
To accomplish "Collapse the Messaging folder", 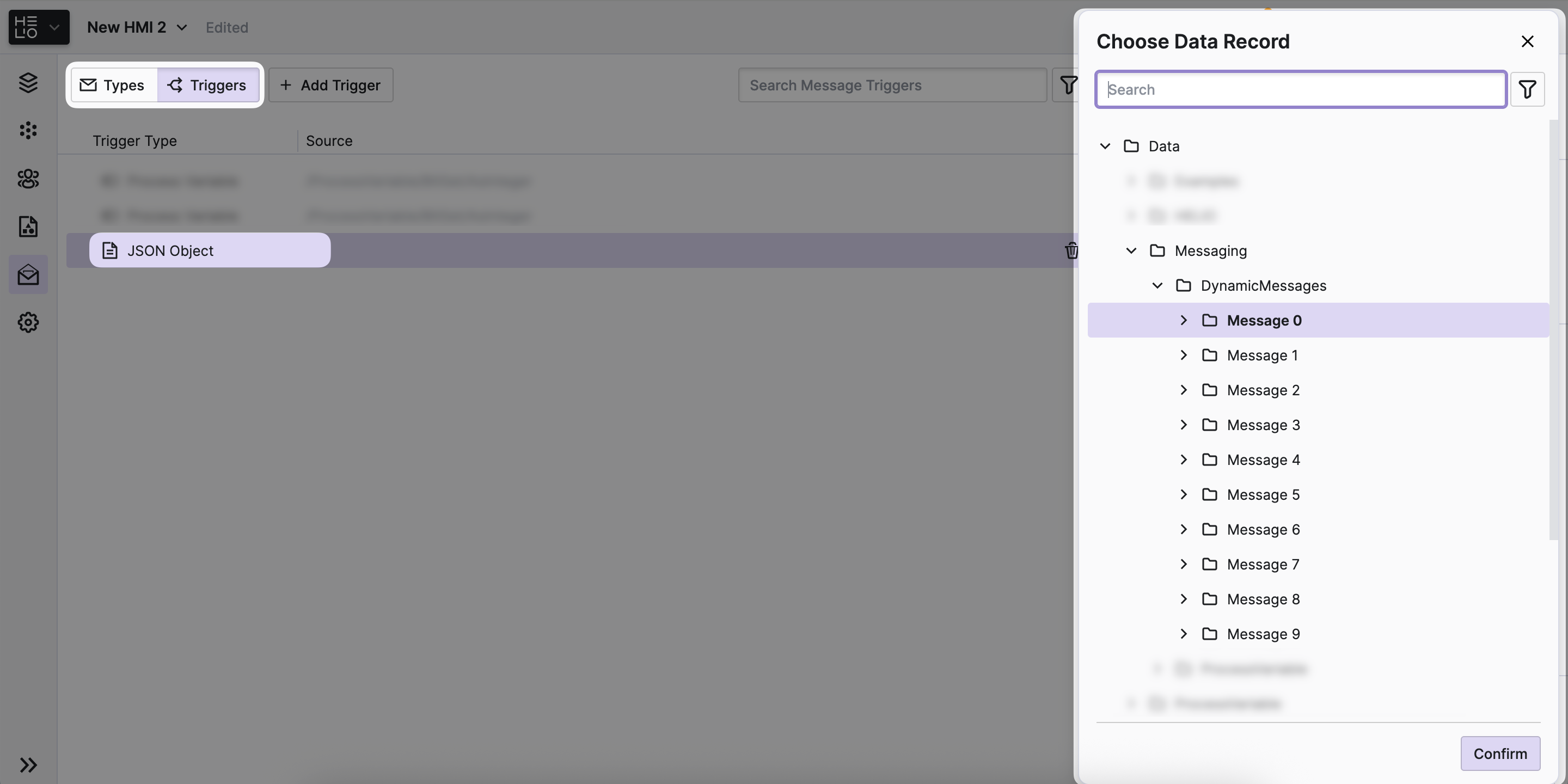I will click(x=1131, y=251).
